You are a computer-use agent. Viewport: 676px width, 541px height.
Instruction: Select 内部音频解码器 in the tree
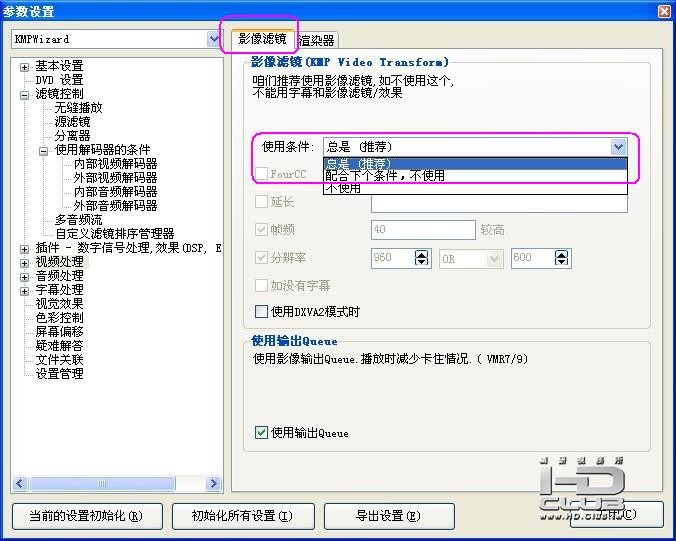116,192
